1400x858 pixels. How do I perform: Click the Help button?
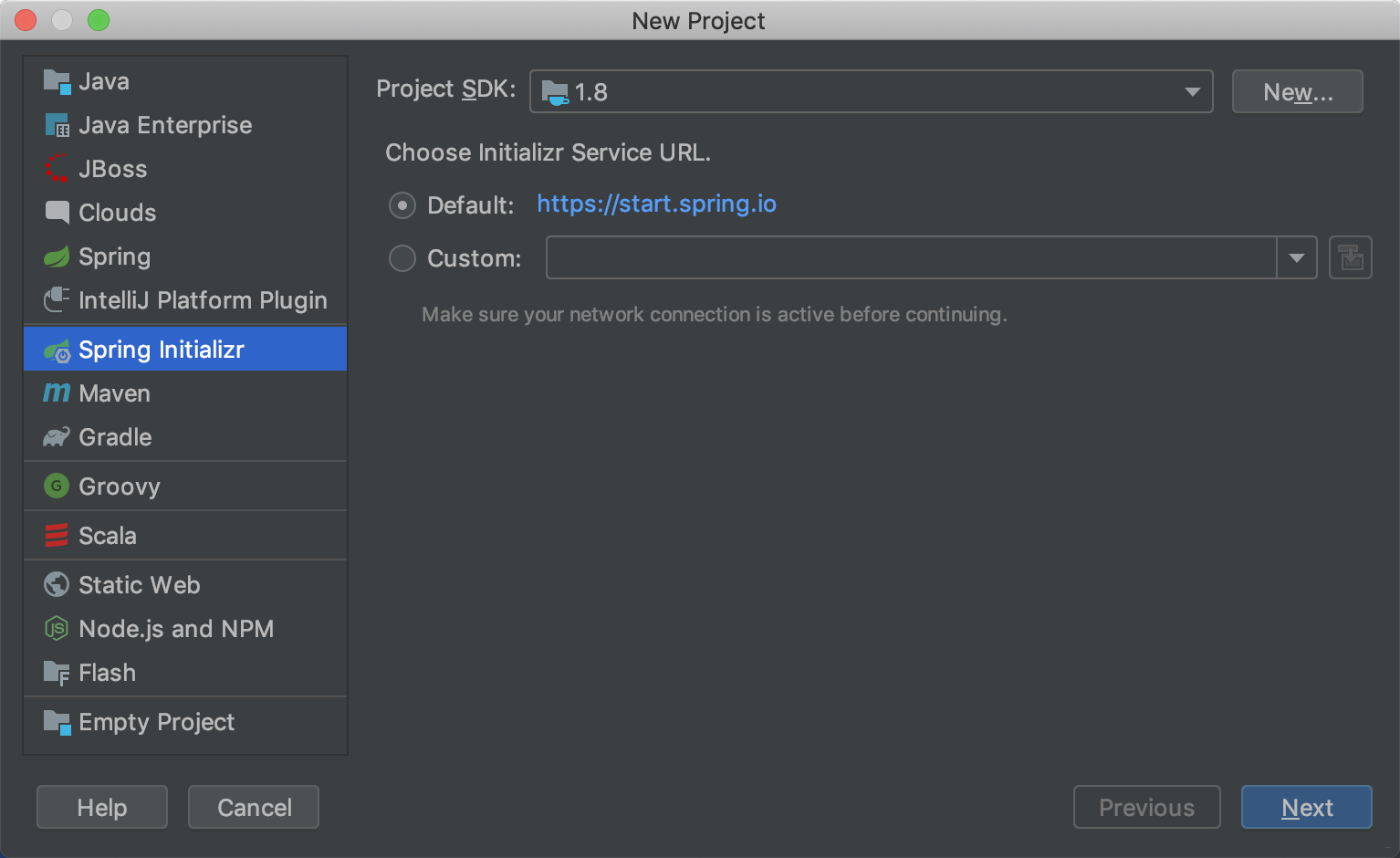click(x=102, y=807)
